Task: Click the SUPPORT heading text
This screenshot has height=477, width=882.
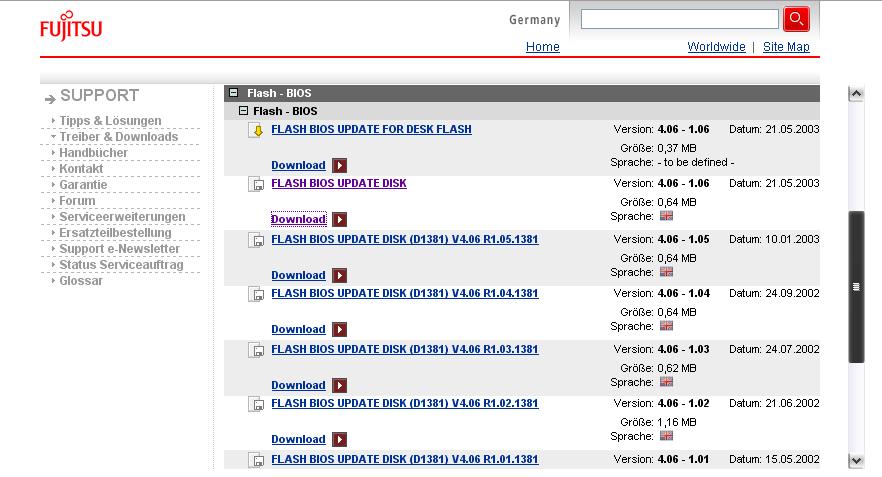Action: click(100, 96)
